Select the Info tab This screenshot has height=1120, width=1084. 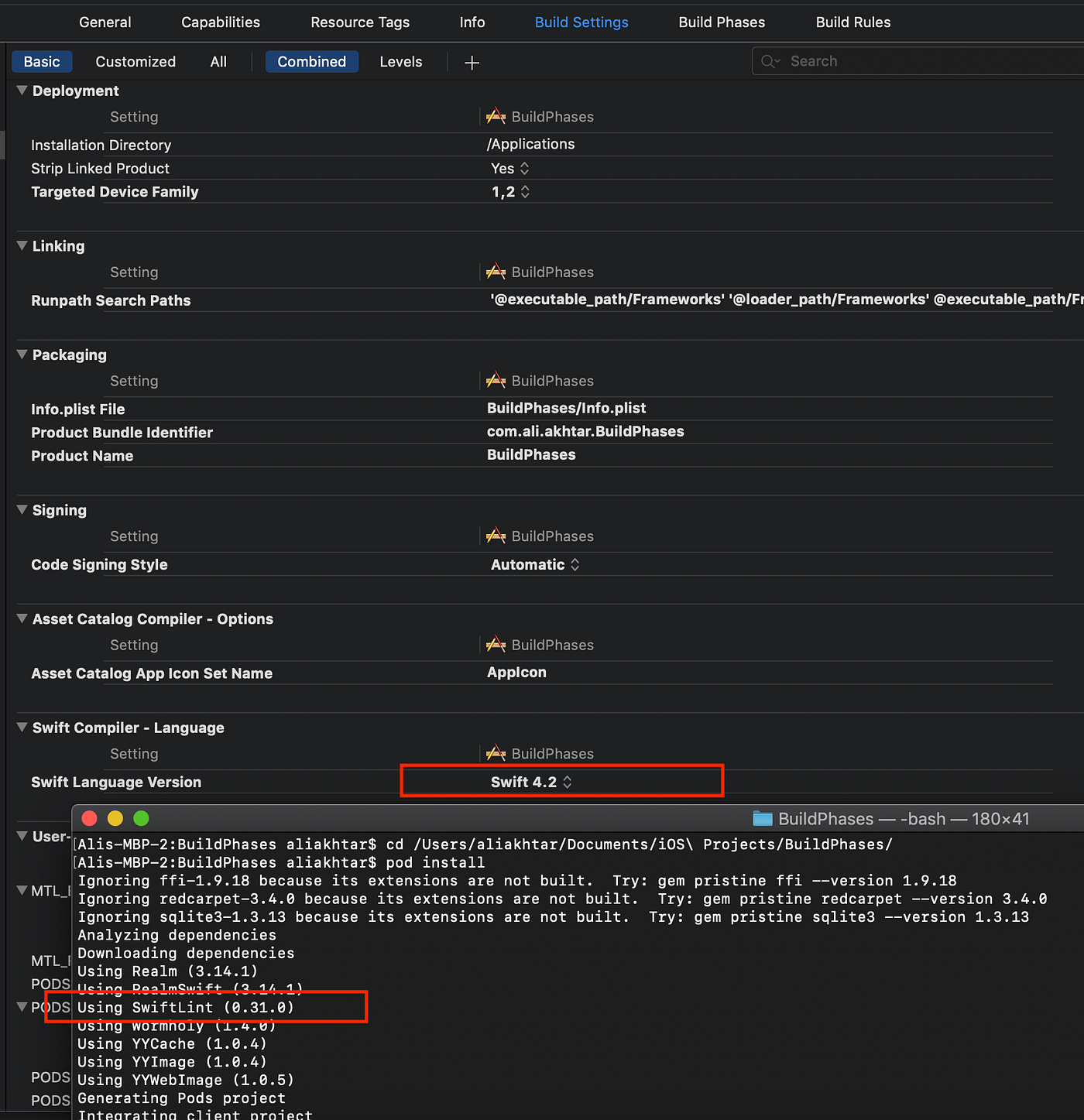click(472, 22)
